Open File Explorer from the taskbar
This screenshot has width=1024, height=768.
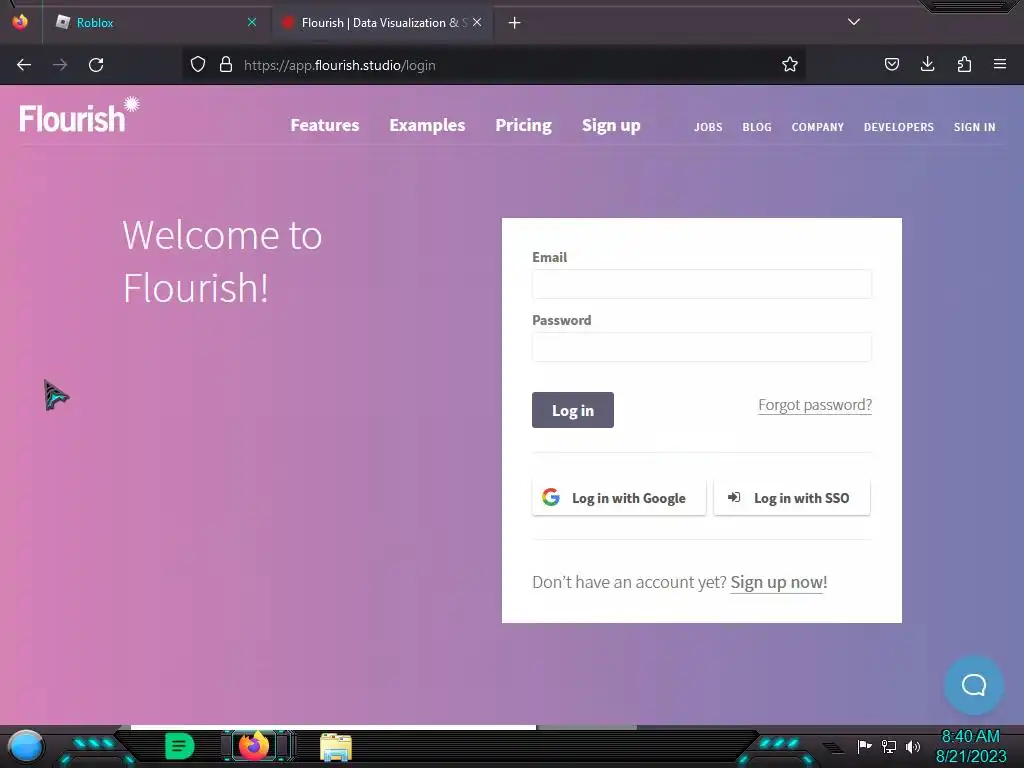(x=336, y=747)
